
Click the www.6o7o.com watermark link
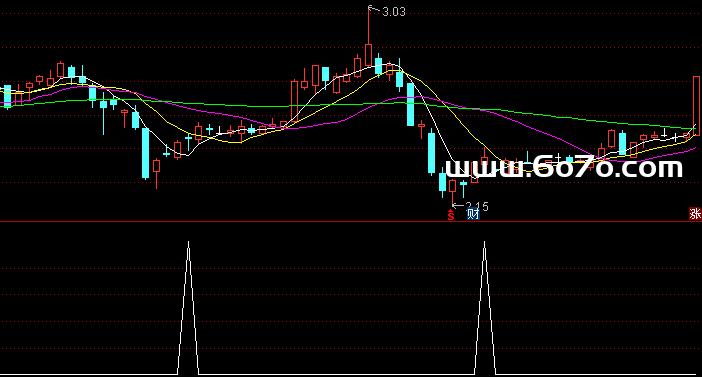coord(564,167)
